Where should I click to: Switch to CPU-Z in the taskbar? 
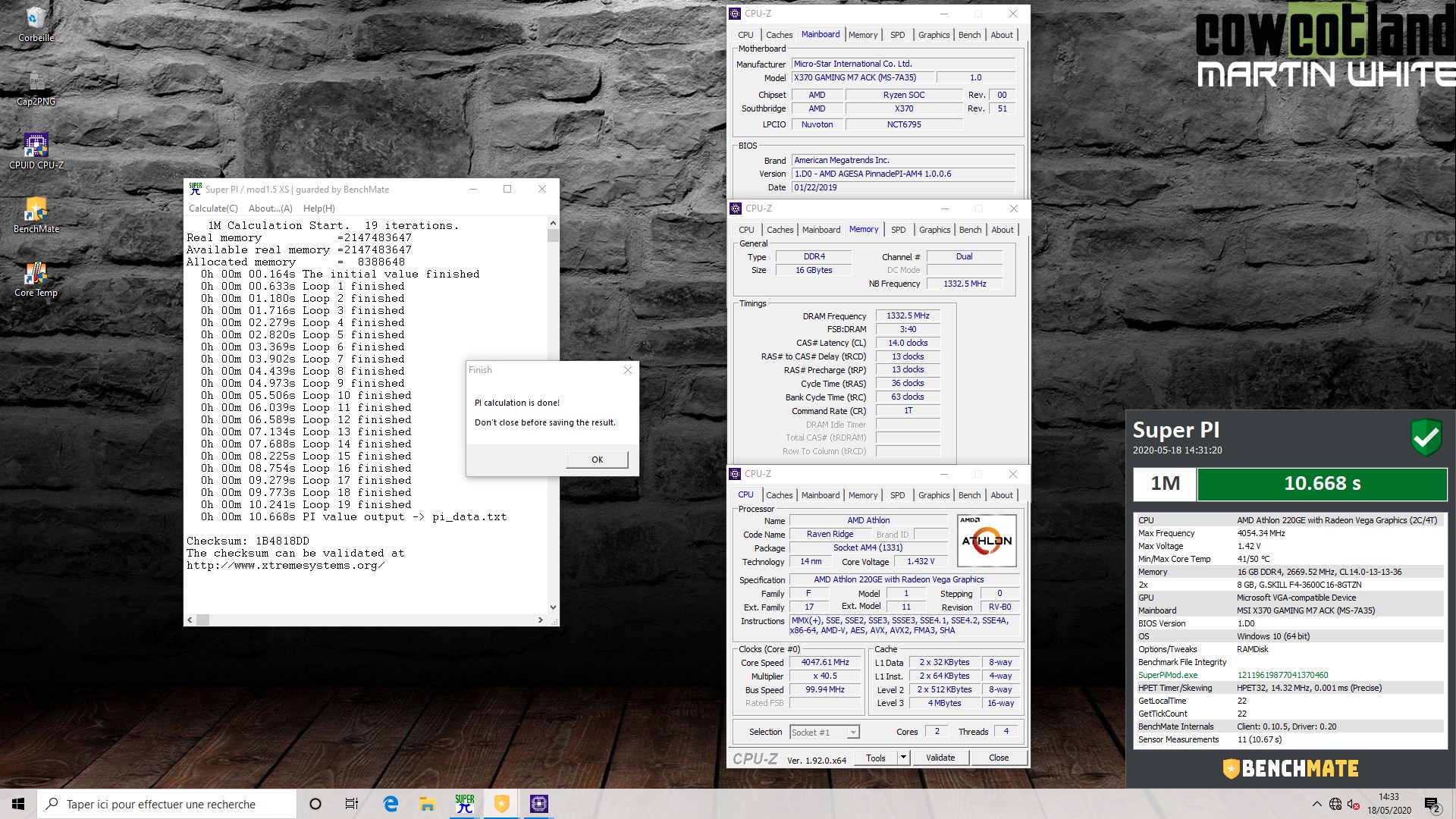(538, 804)
